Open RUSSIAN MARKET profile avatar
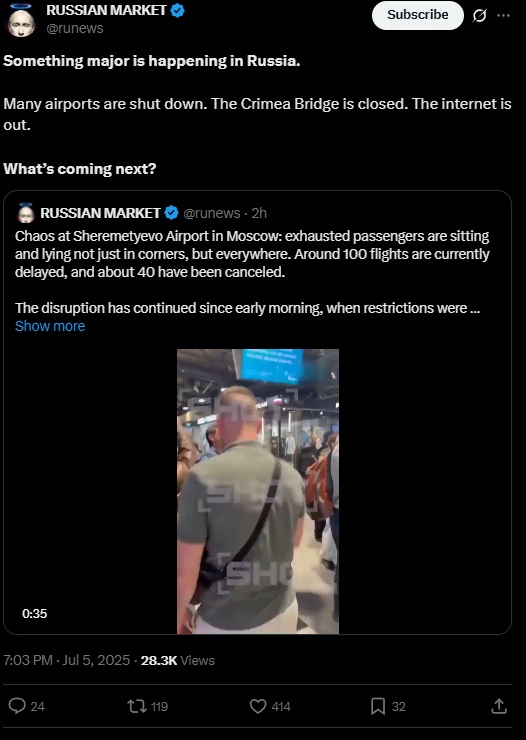526x740 pixels. pos(20,20)
